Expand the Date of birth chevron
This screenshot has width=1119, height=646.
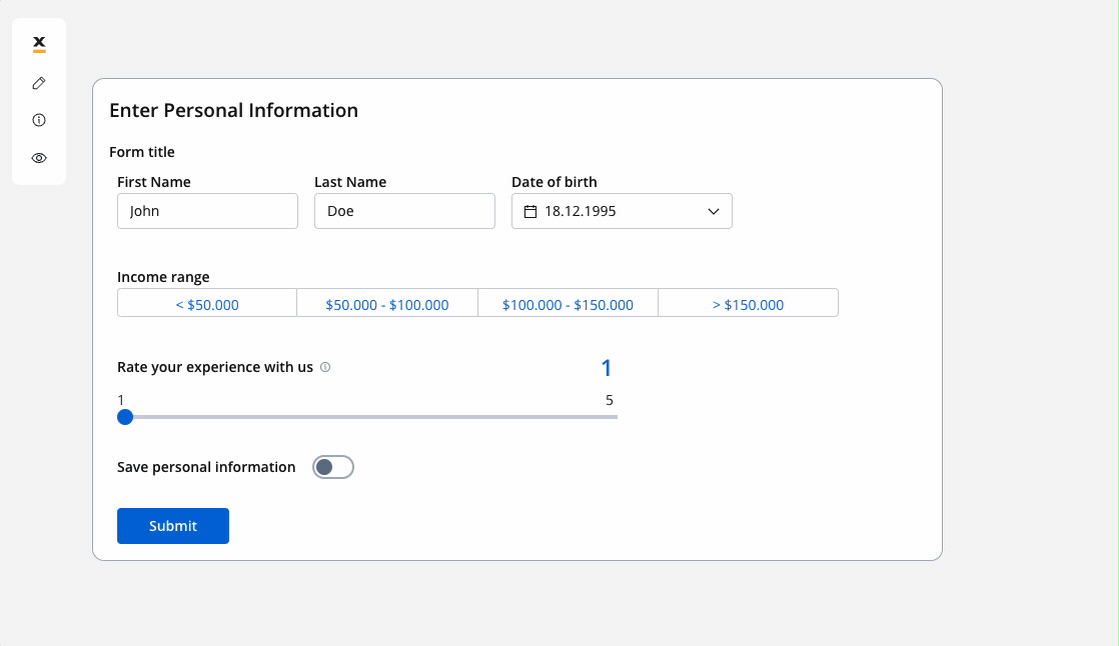point(713,211)
